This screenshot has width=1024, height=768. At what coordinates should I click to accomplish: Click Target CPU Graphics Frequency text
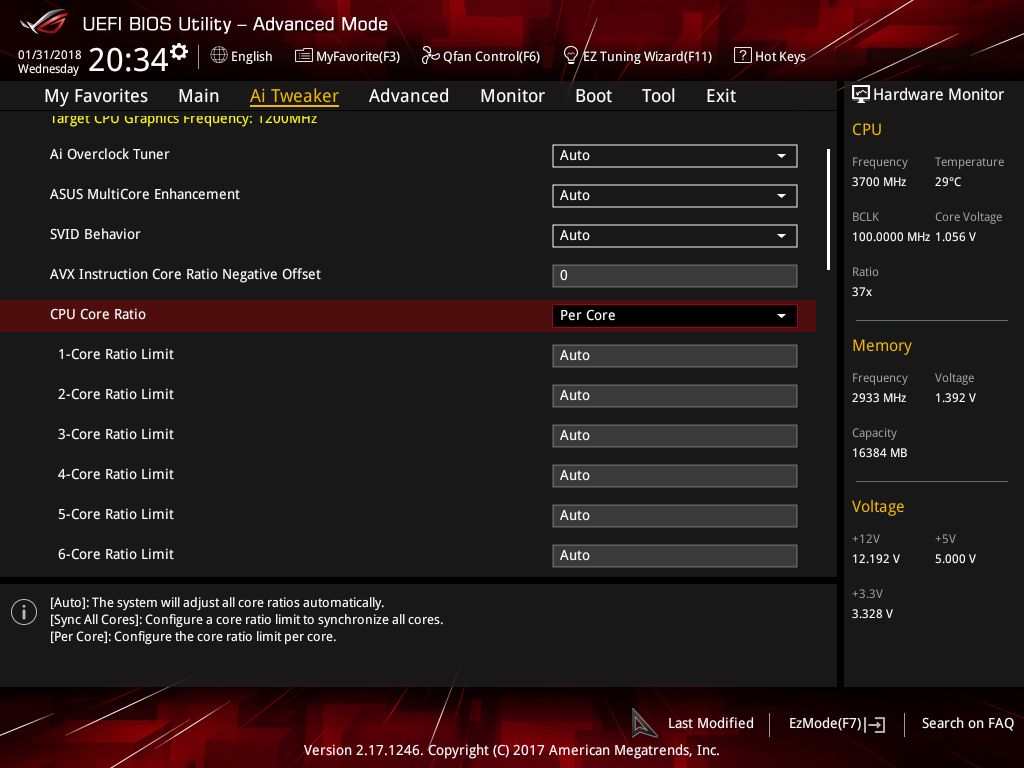click(184, 119)
